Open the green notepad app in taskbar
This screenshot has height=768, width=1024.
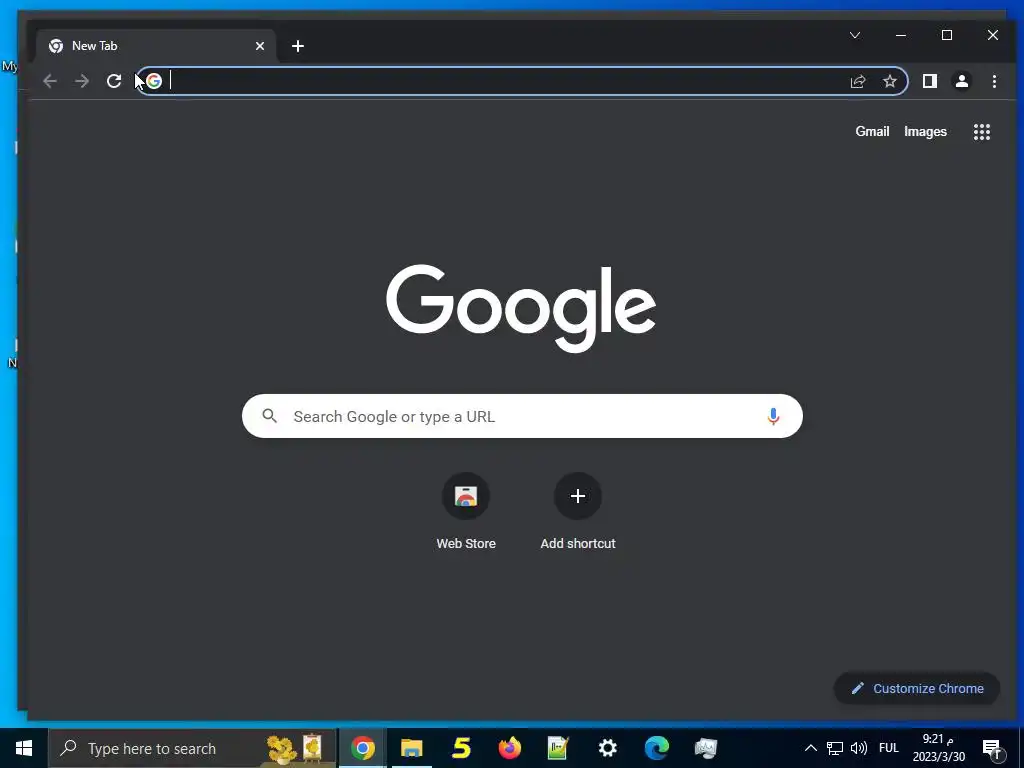click(x=558, y=748)
